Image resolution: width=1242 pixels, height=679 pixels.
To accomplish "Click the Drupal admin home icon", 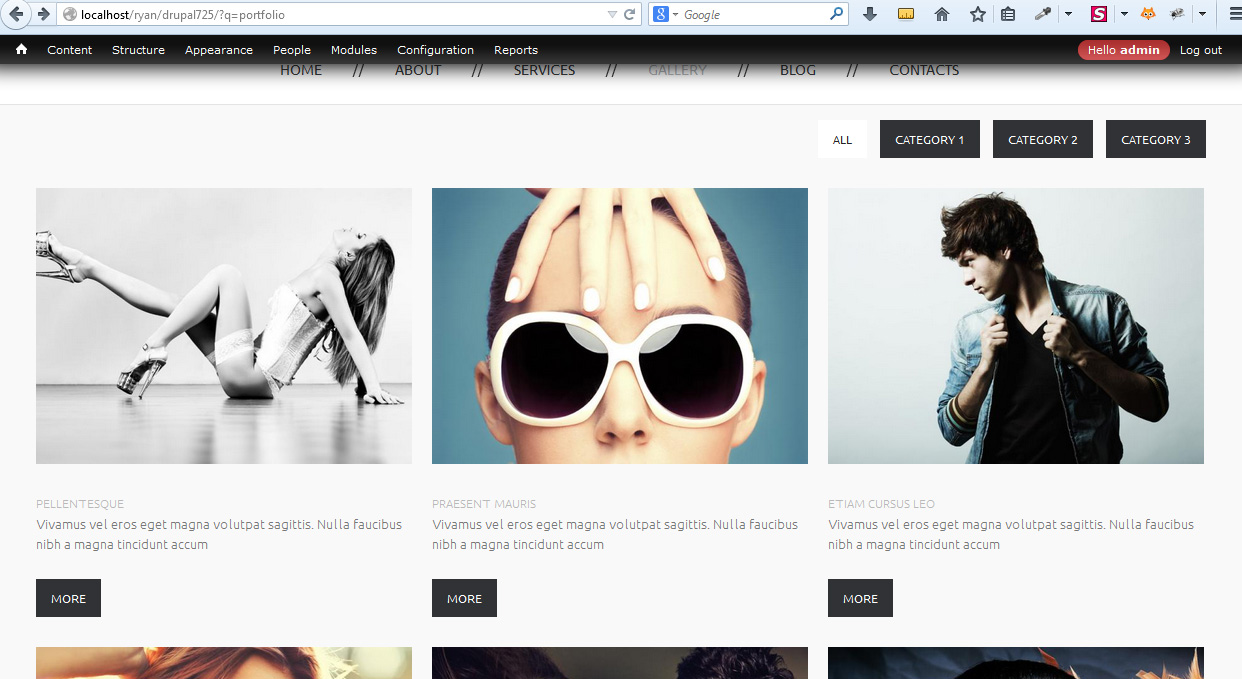I will (x=21, y=49).
